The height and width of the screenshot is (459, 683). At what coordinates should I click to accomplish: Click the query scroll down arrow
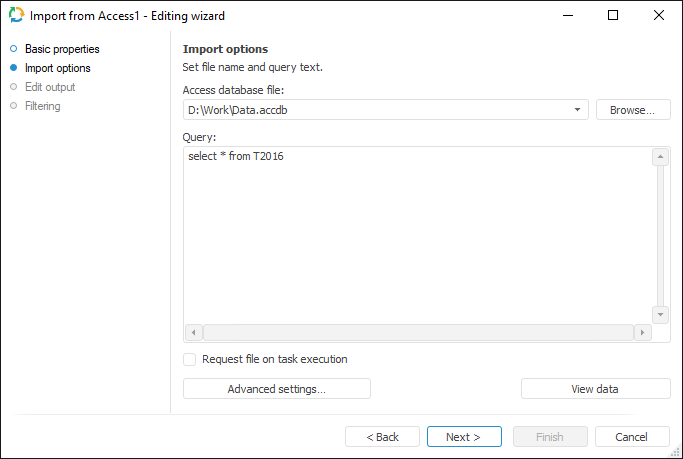(660, 314)
